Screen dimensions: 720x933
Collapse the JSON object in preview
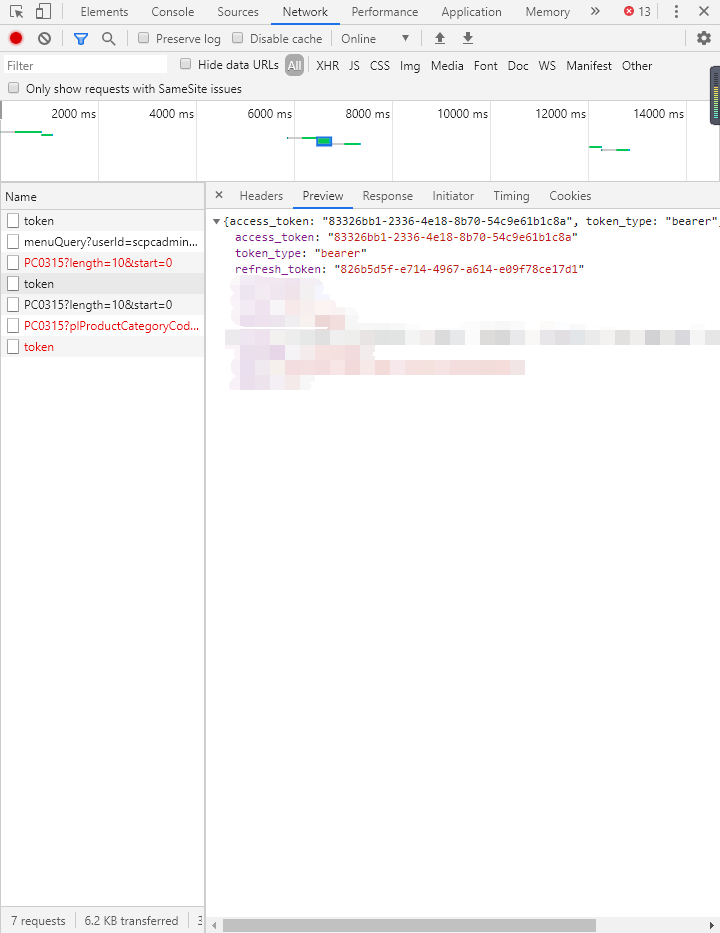pos(217,221)
